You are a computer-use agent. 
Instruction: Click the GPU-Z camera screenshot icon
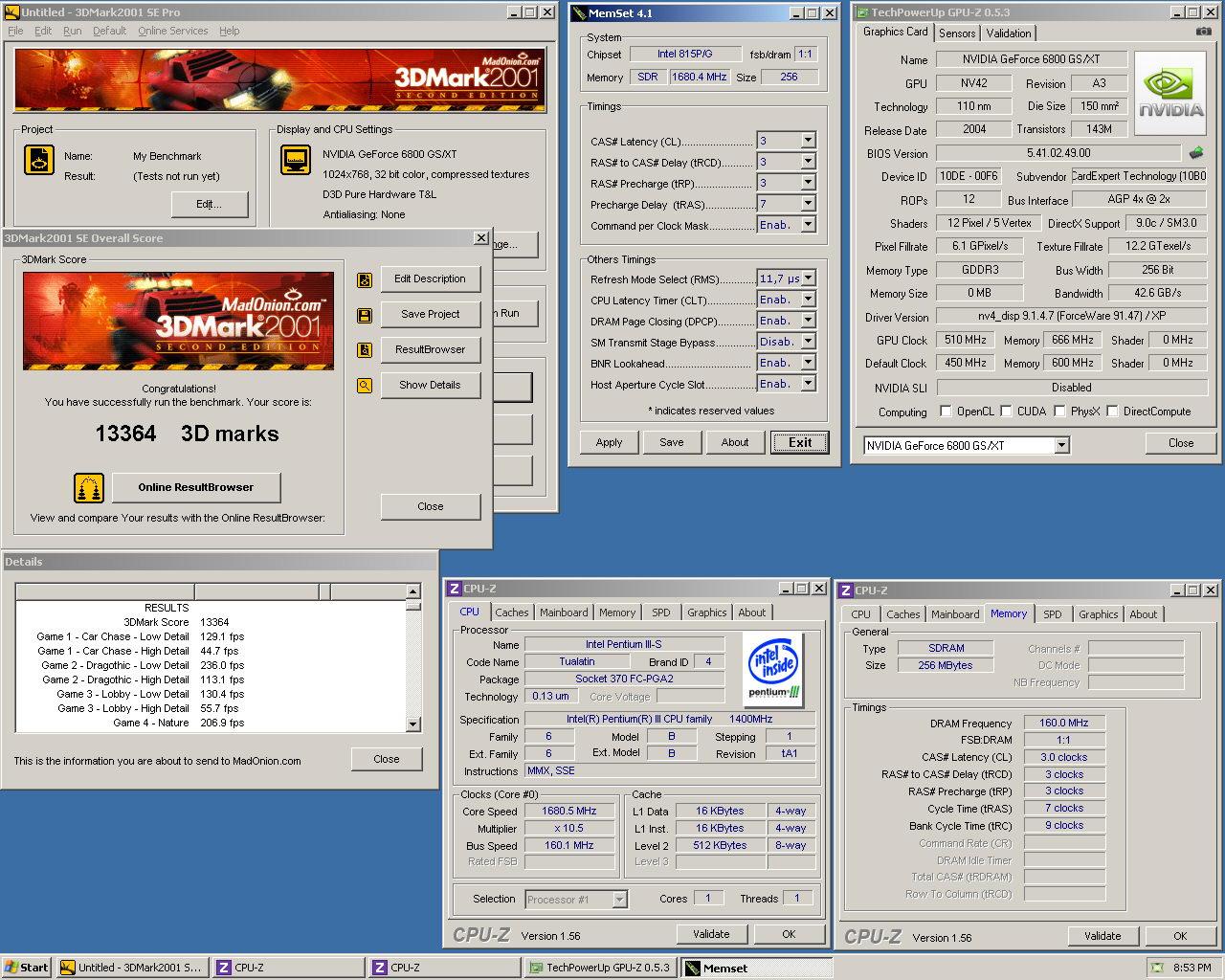tap(1203, 32)
